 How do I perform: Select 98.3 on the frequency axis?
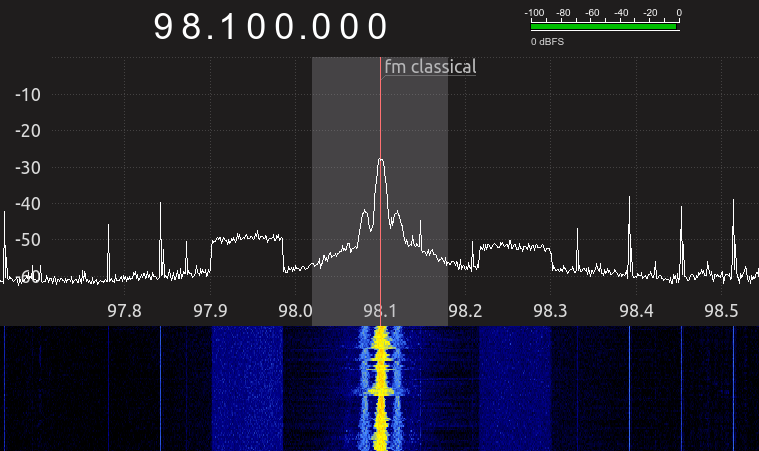(551, 311)
